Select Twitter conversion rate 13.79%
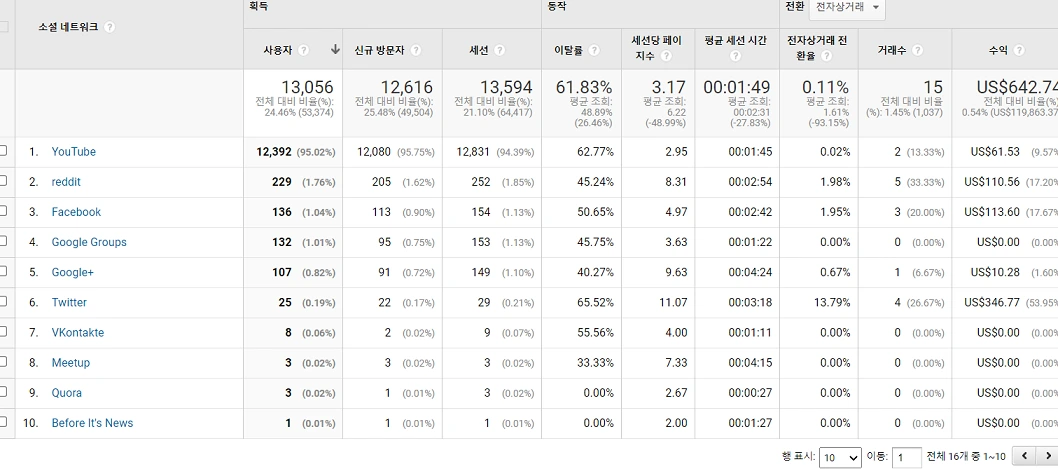This screenshot has width=1058, height=469. (x=832, y=302)
